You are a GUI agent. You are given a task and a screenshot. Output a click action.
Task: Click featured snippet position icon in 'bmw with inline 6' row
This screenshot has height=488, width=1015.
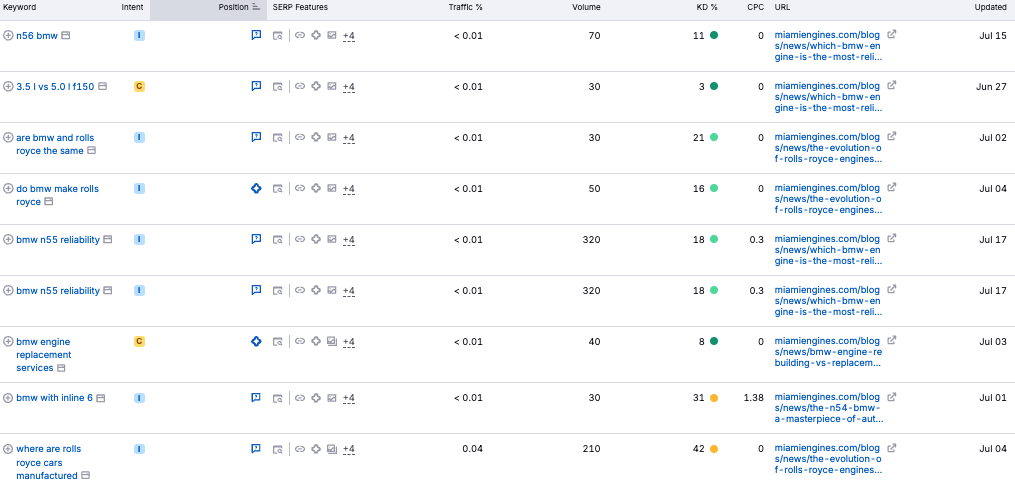click(256, 397)
